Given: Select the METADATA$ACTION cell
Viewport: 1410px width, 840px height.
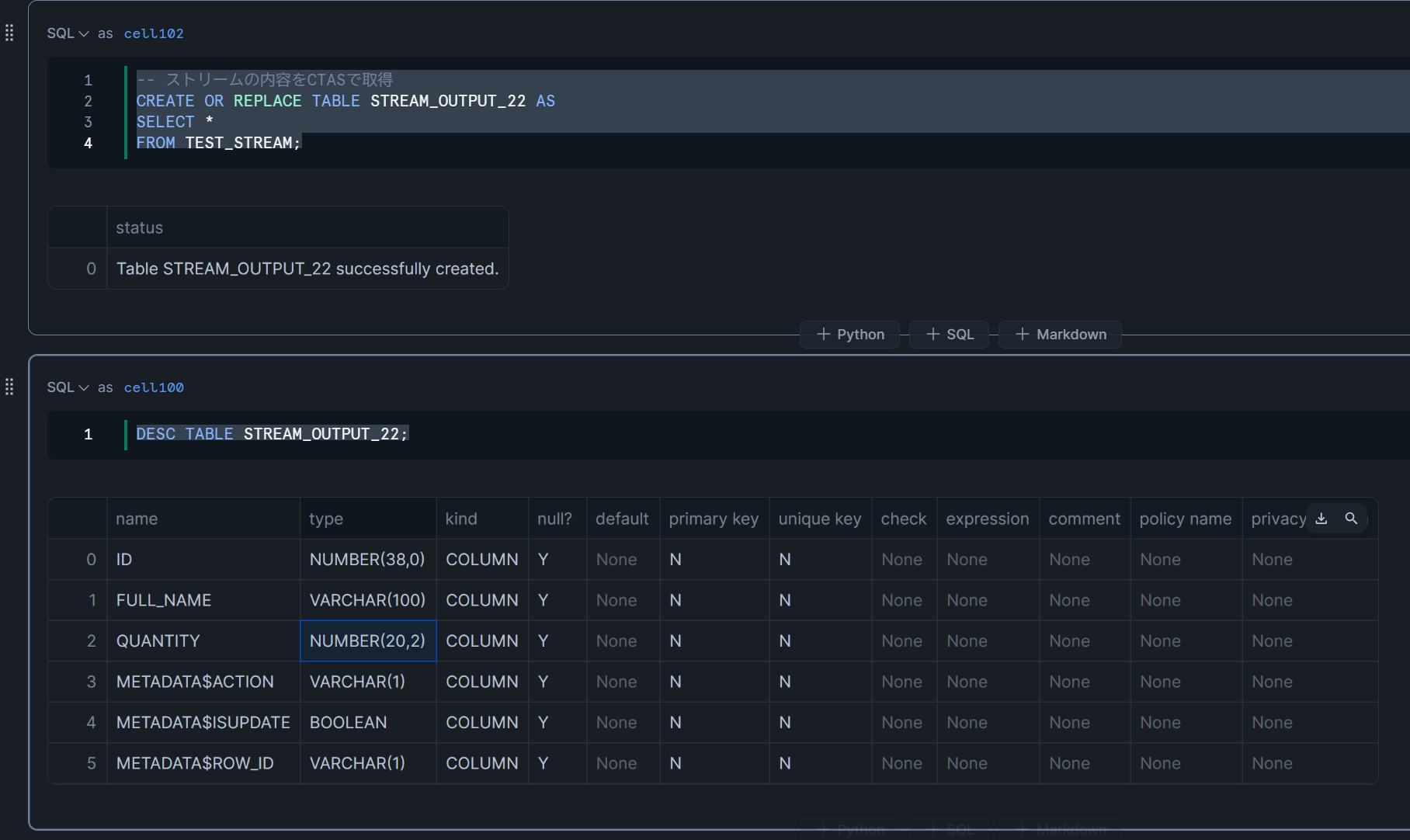Looking at the screenshot, I should [x=203, y=682].
